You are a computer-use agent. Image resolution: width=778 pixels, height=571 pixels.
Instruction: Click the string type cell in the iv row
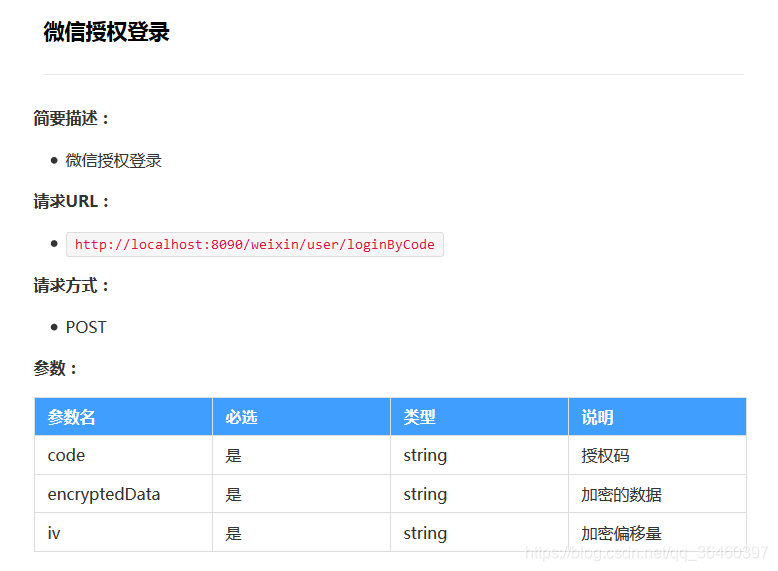click(479, 533)
